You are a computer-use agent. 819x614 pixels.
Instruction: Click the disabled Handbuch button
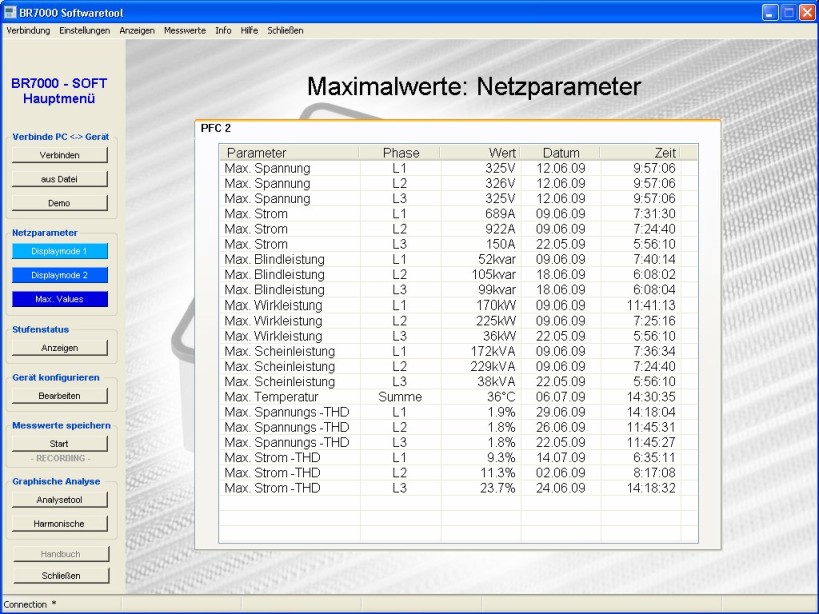coord(61,554)
